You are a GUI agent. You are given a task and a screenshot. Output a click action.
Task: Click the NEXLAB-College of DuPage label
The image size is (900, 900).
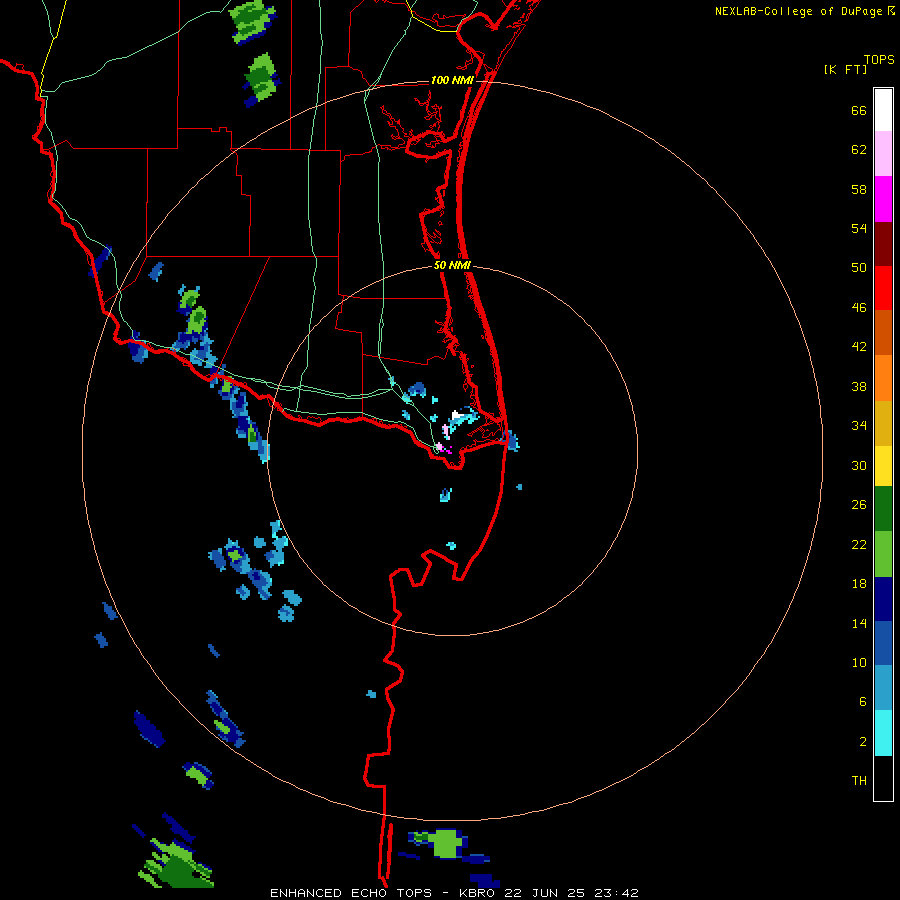point(798,11)
